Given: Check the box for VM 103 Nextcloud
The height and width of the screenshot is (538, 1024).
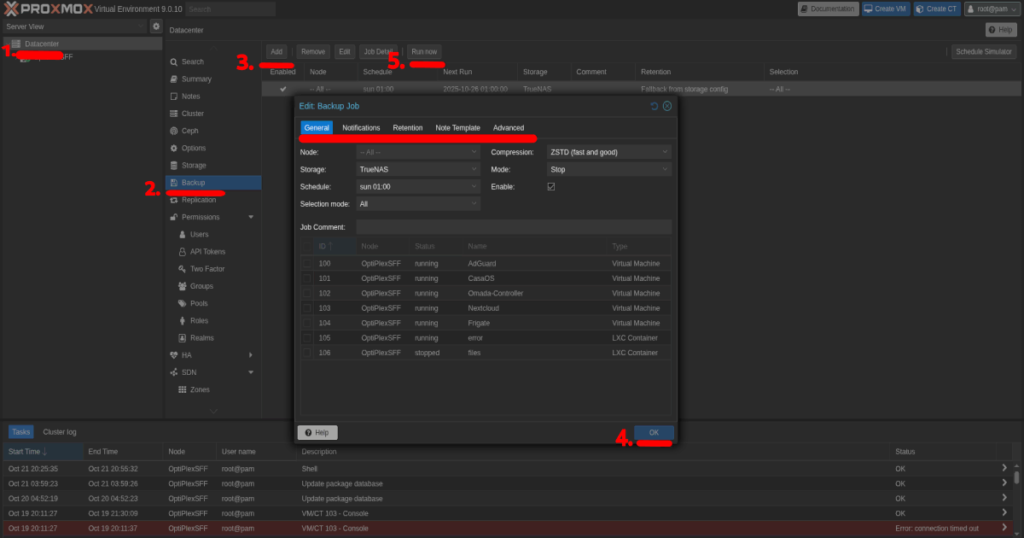Looking at the screenshot, I should pos(307,308).
